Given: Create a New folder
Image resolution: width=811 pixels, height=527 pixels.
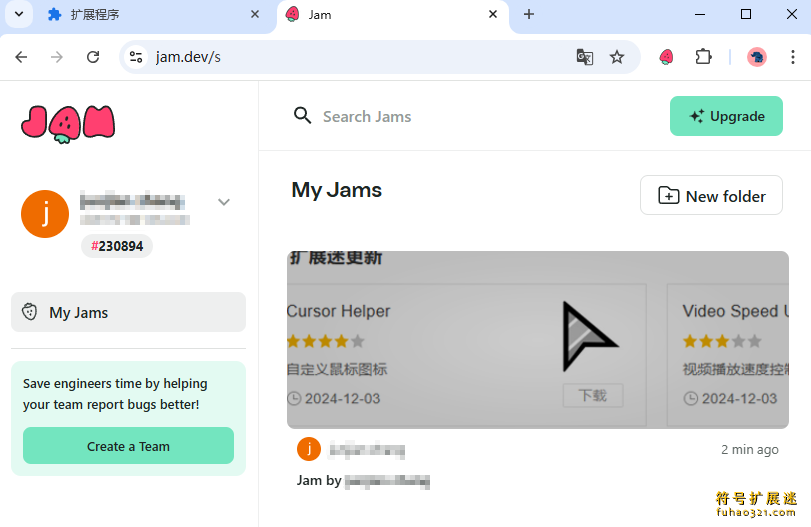Looking at the screenshot, I should click(x=711, y=195).
